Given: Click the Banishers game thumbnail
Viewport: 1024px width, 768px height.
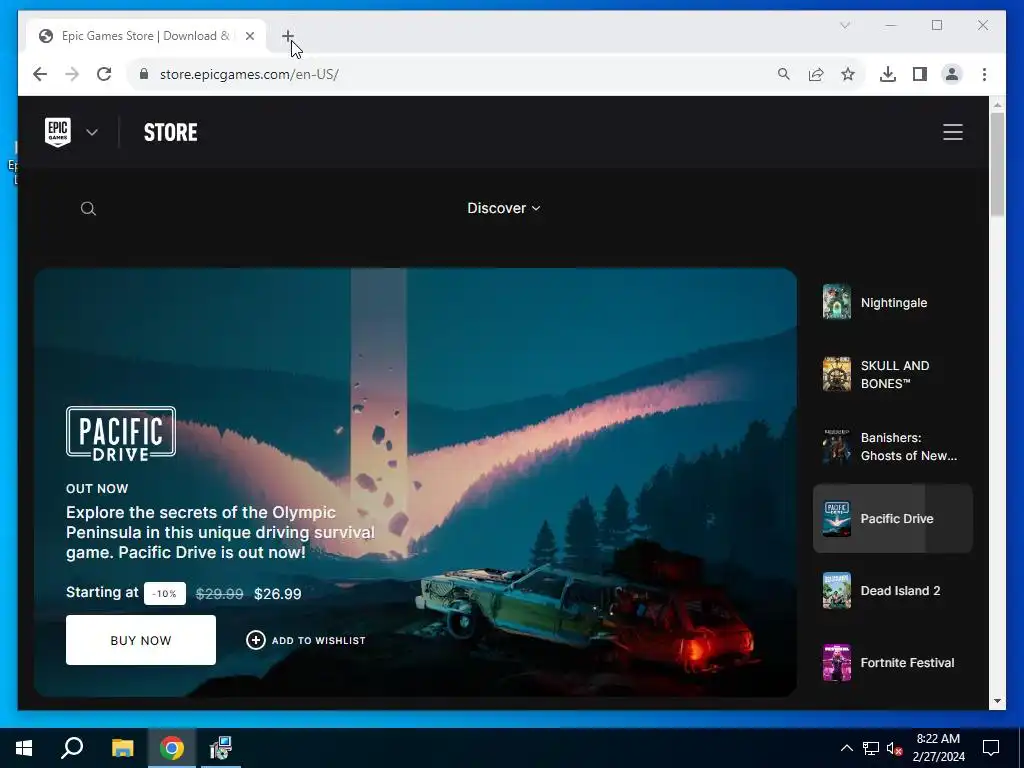Looking at the screenshot, I should pos(837,446).
